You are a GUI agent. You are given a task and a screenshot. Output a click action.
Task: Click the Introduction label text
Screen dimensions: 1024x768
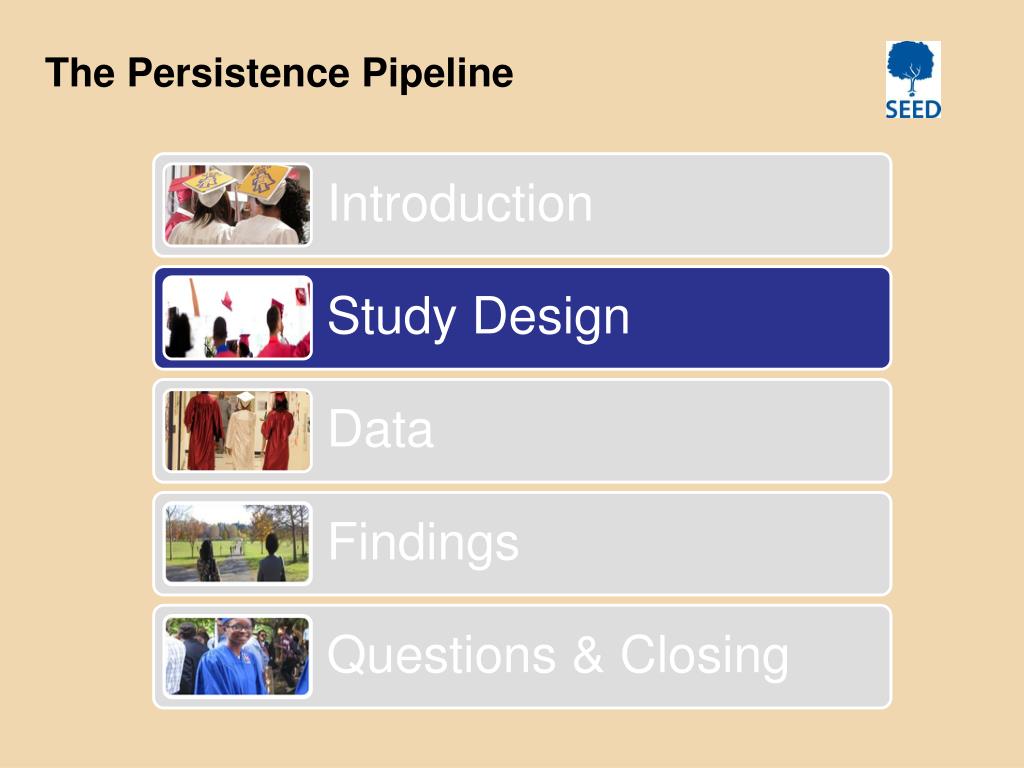coord(460,203)
